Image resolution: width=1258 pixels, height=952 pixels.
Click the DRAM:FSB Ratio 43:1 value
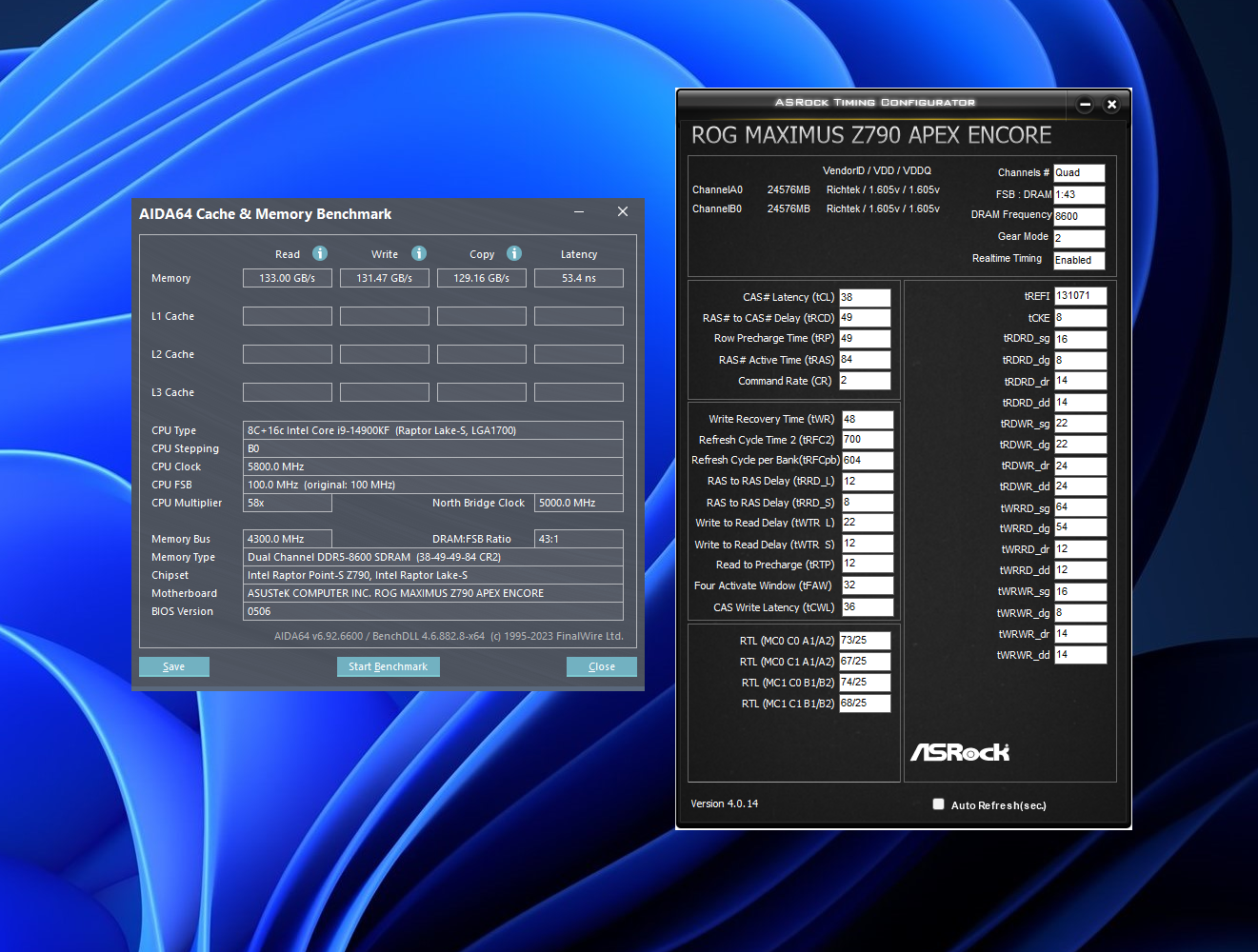pos(579,539)
